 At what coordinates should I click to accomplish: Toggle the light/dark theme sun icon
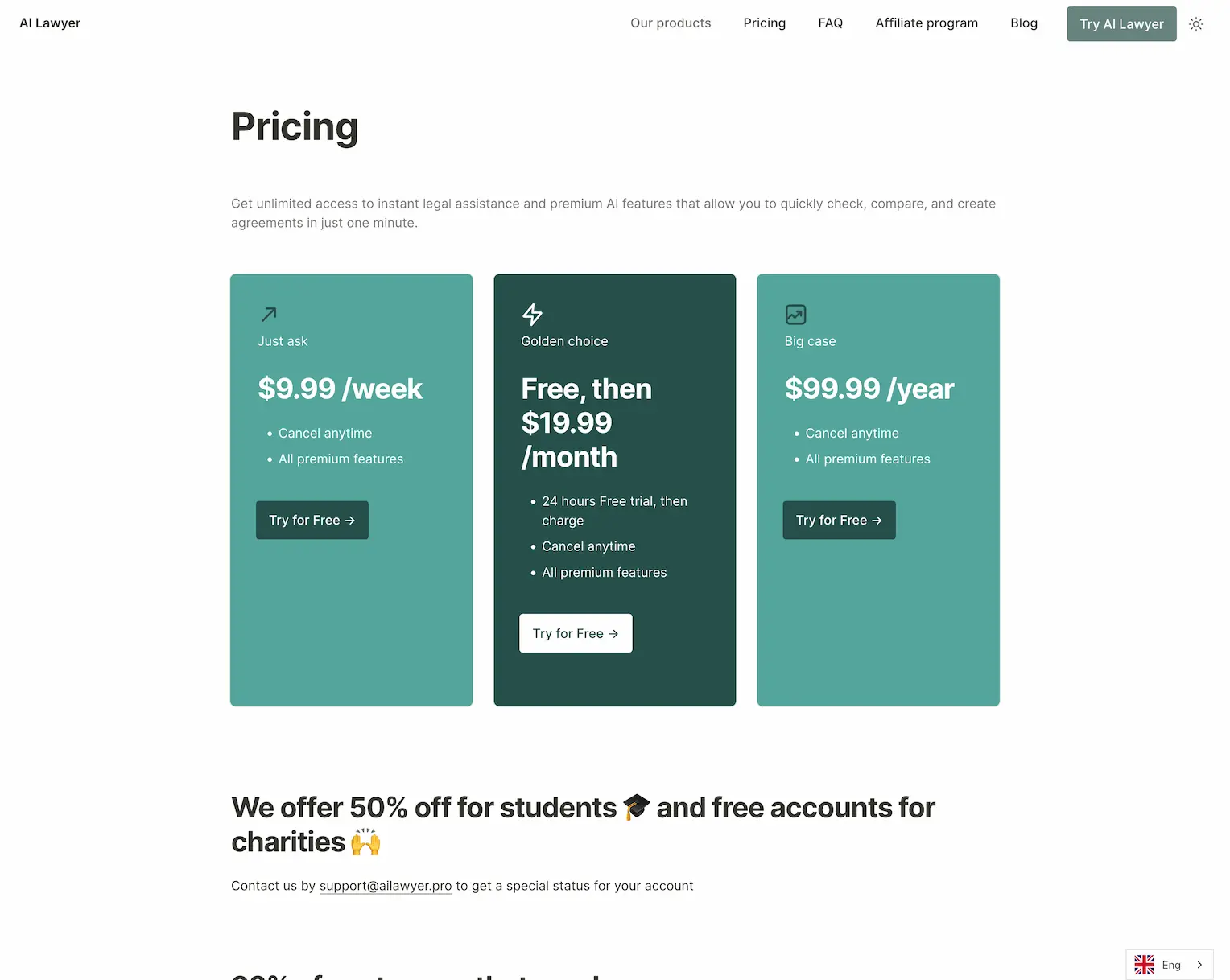tap(1196, 24)
